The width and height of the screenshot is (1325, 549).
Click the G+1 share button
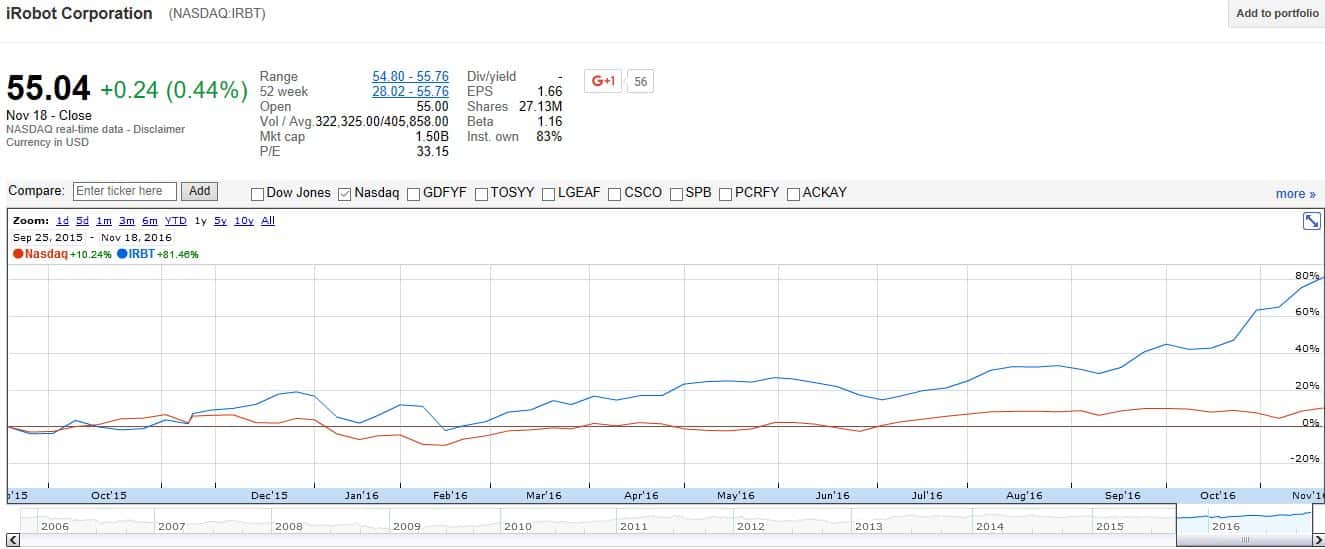point(603,81)
